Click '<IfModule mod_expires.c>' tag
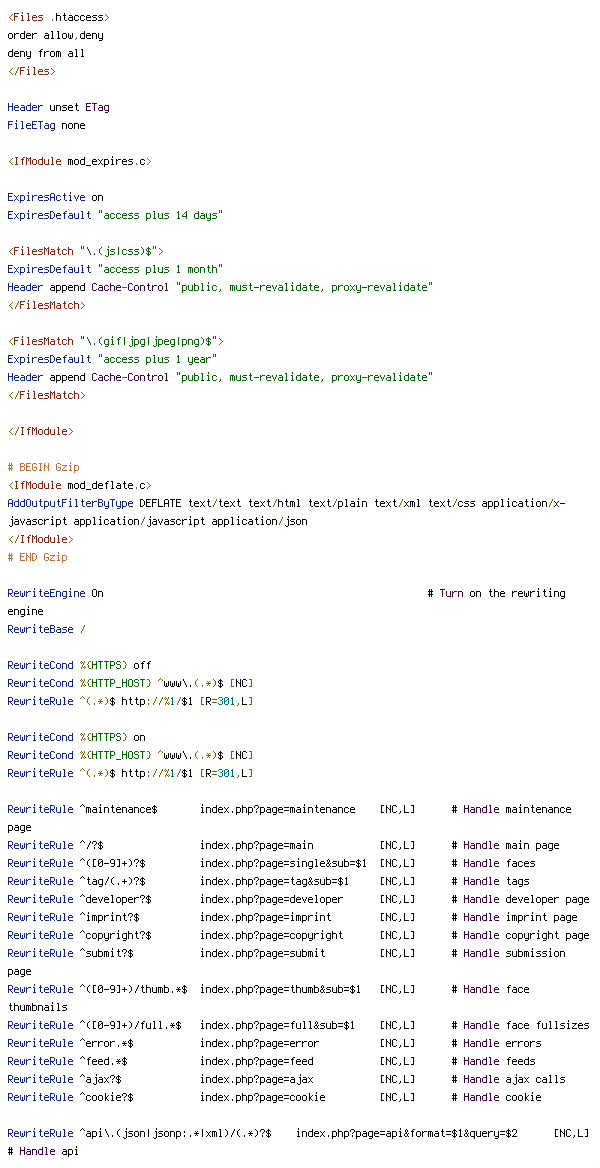600x1168 pixels. tap(80, 162)
